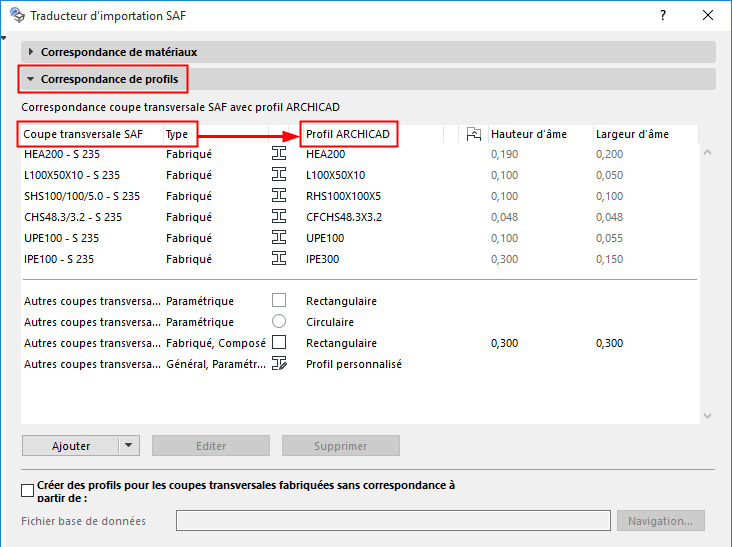This screenshot has width=732, height=547.
Task: Click the Profil ARCHICAD column header
Action: coord(373,134)
